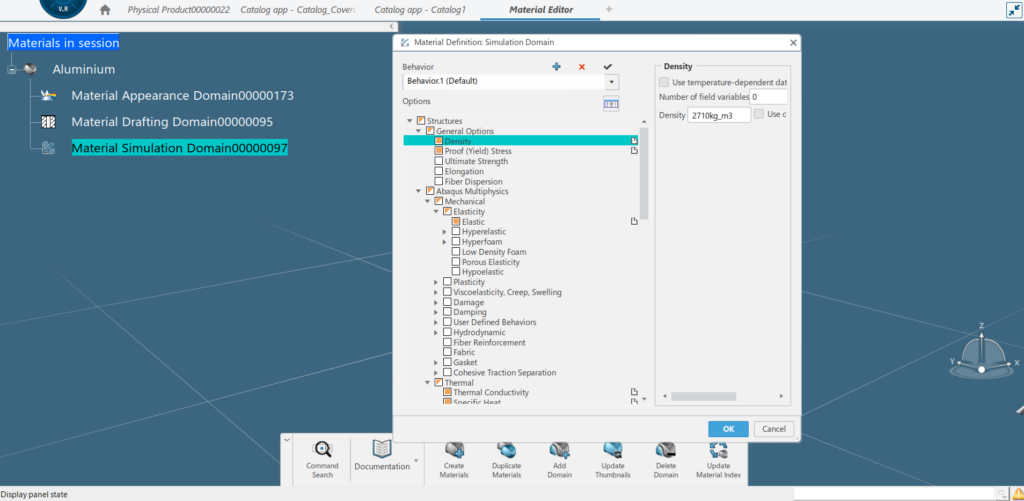
Task: Click the Density value input field
Action: 719,115
